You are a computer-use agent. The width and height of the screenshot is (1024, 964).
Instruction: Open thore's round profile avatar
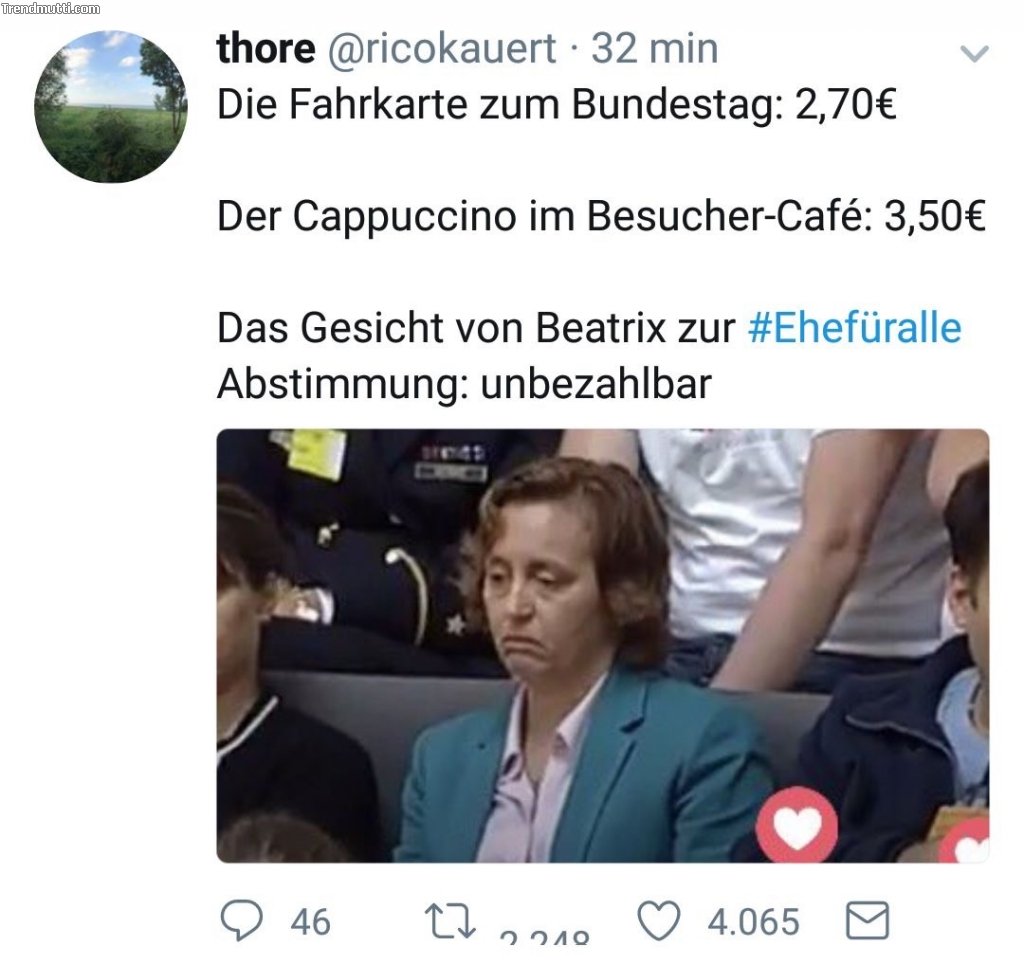coord(111,106)
